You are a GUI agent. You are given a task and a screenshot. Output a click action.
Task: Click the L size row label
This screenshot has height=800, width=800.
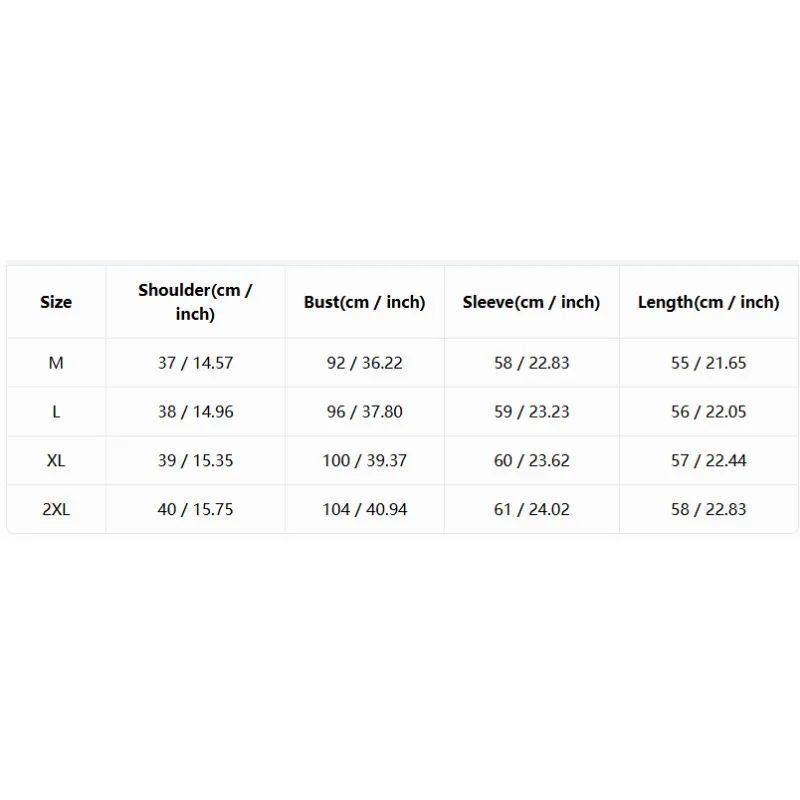(56, 412)
